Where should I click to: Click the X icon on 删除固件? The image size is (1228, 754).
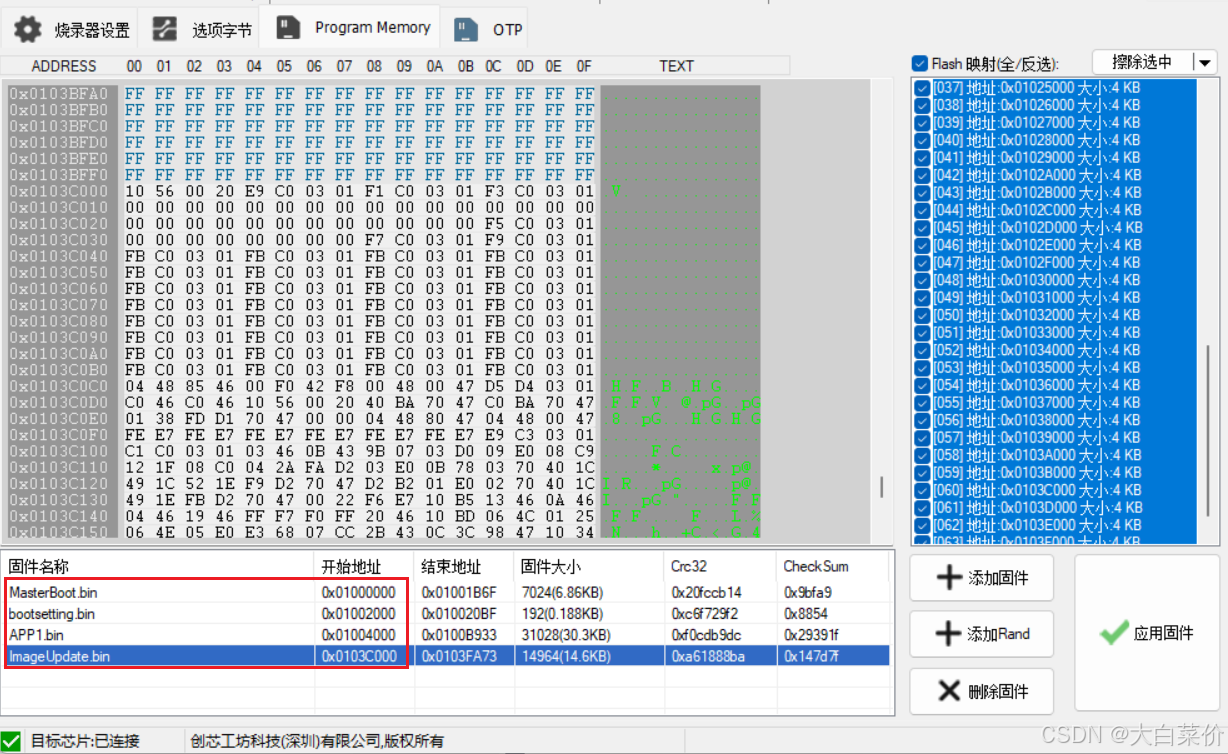pos(950,691)
